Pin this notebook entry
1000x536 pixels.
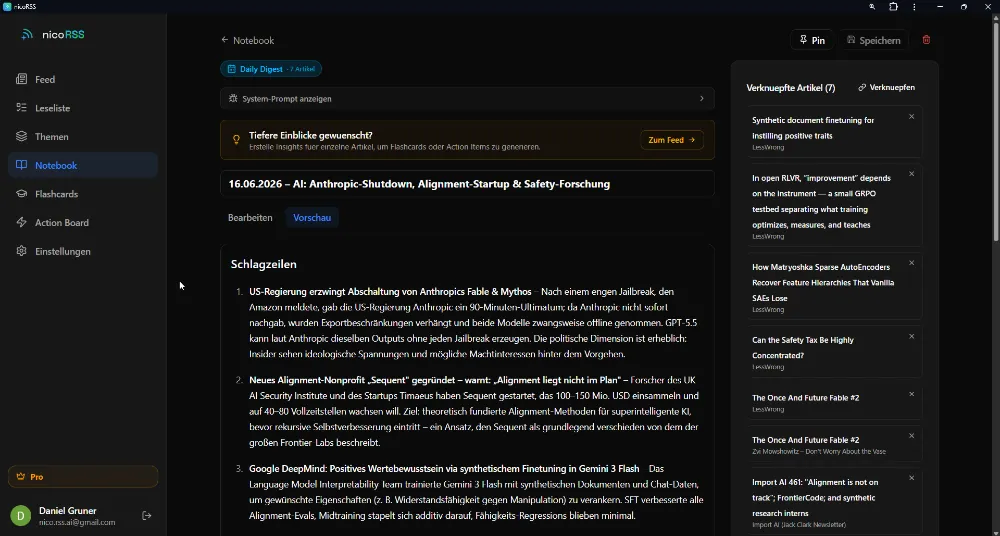pos(812,40)
